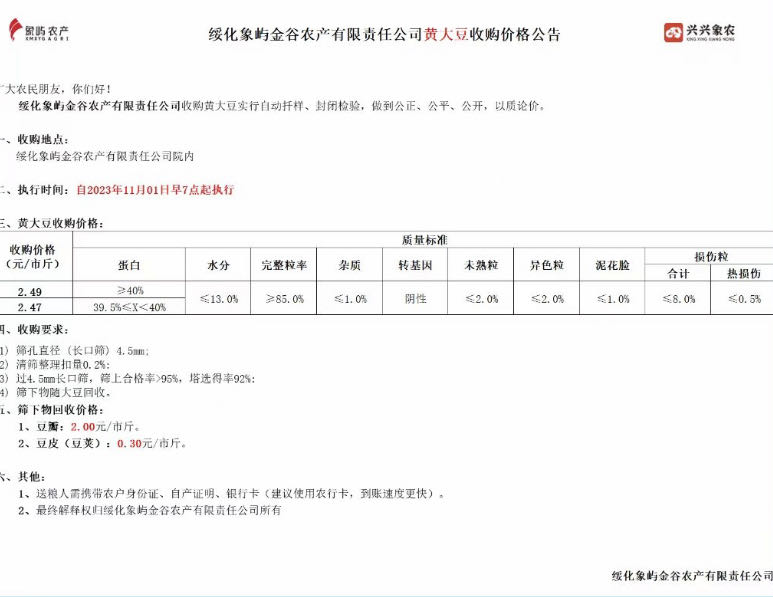Click the 兴兴象农 logo icon
Screen dimensions: 773x597
tap(673, 33)
